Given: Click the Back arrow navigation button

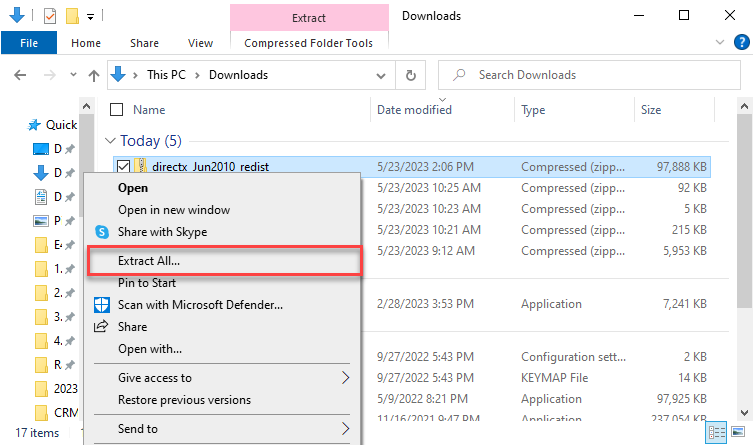Looking at the screenshot, I should click(x=22, y=75).
